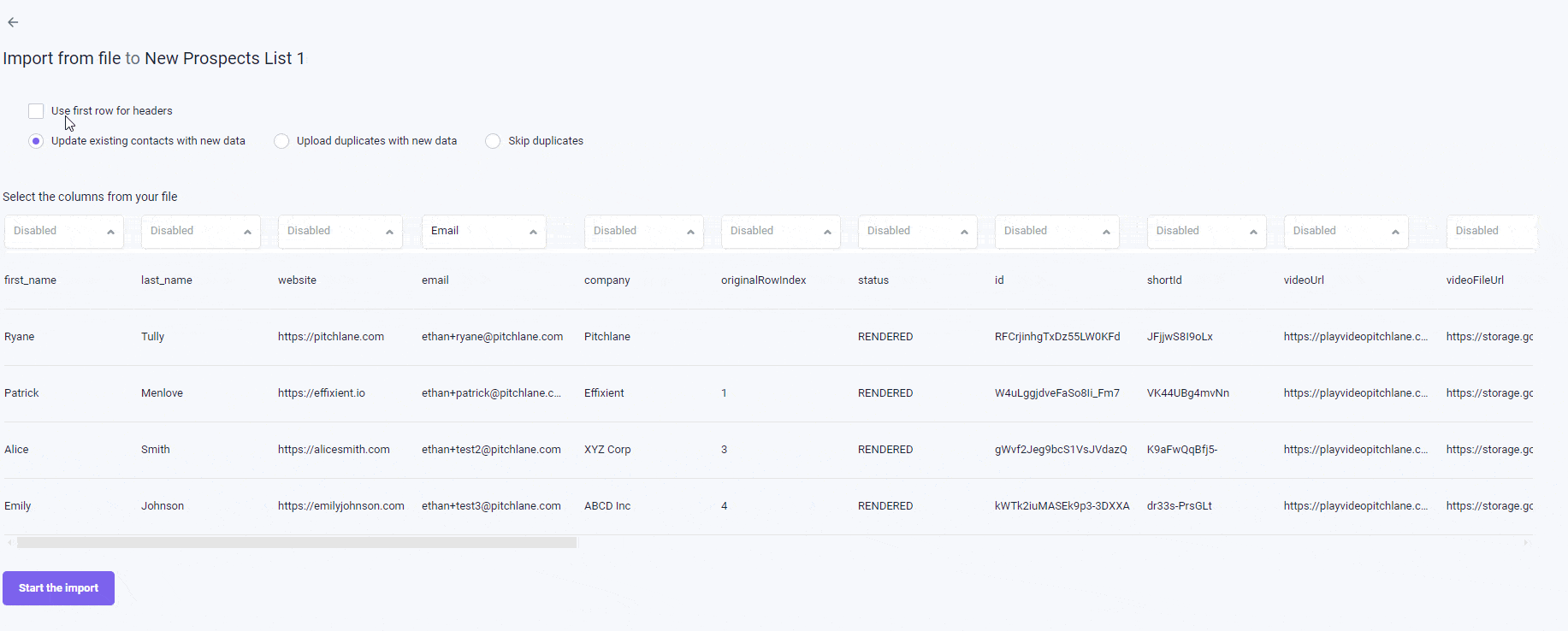Image resolution: width=1568 pixels, height=631 pixels.
Task: Click the Tully last name cell
Action: coord(152,337)
